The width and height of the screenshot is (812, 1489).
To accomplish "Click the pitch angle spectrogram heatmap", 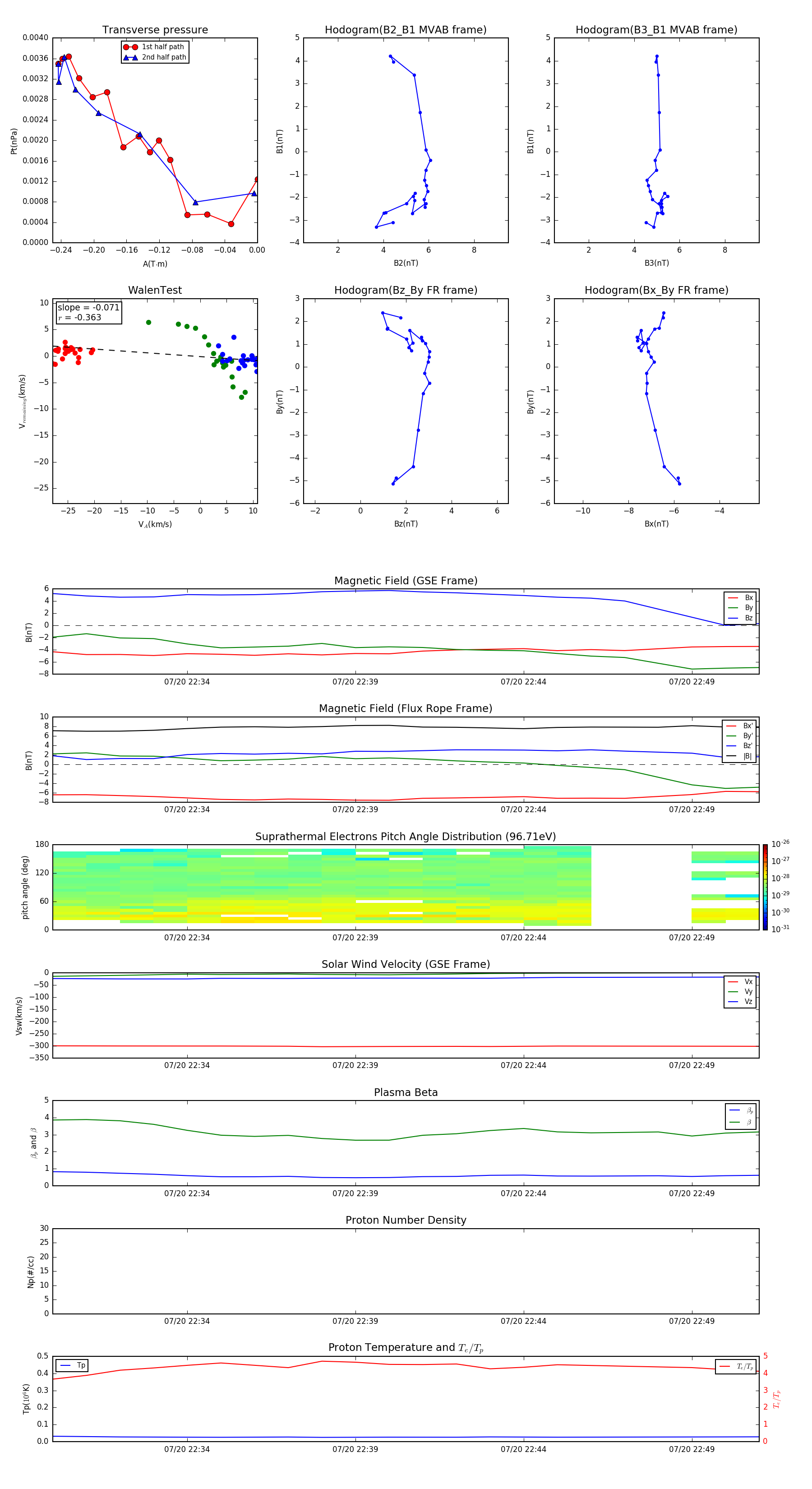I will (406, 887).
